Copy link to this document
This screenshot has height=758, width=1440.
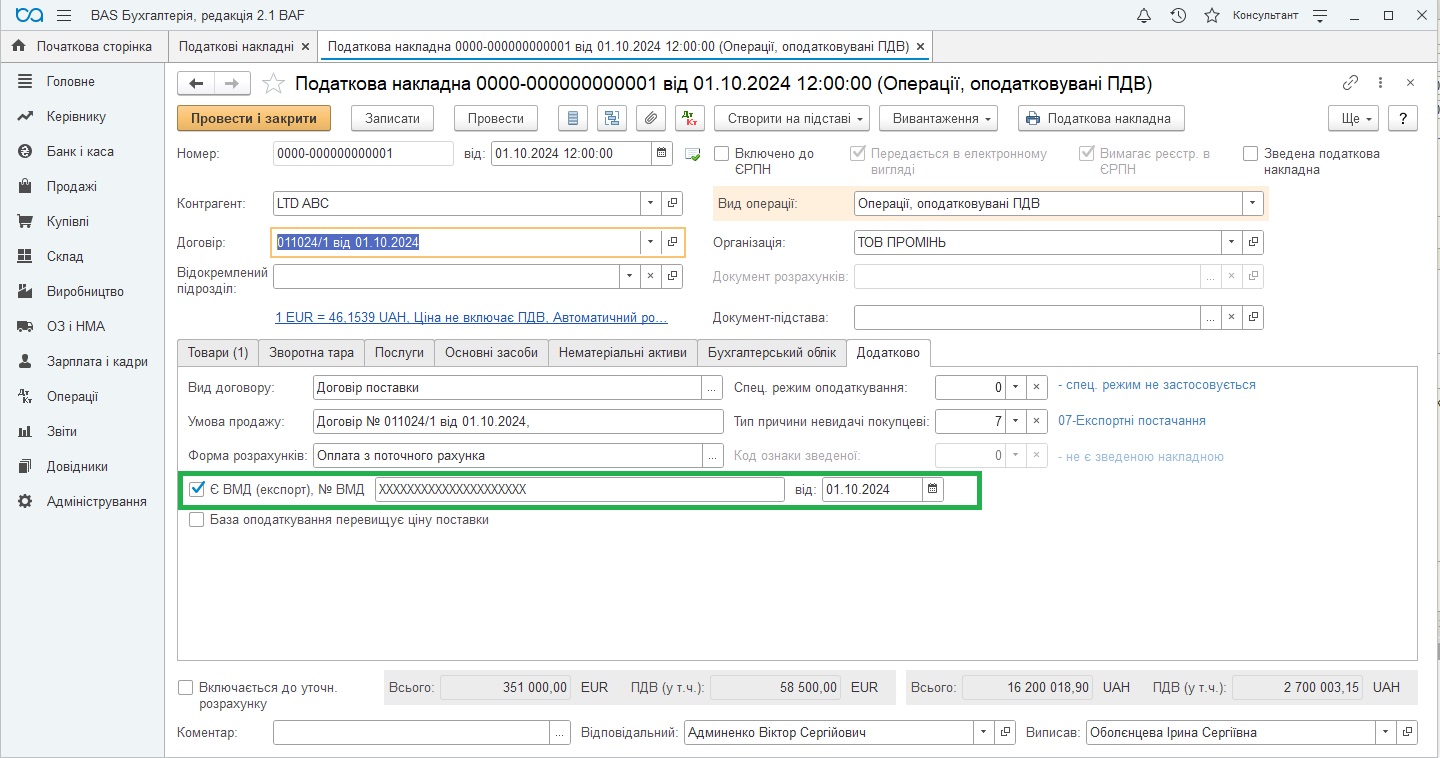[x=1350, y=83]
